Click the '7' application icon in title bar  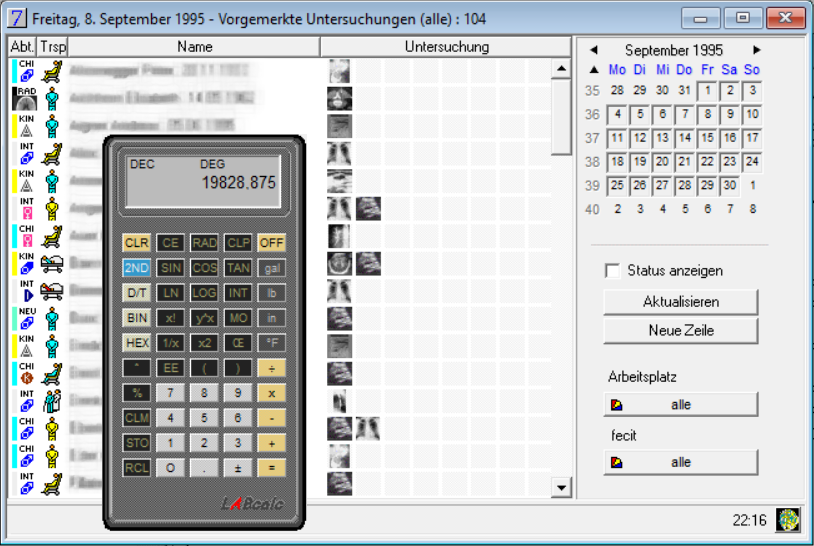coord(17,18)
